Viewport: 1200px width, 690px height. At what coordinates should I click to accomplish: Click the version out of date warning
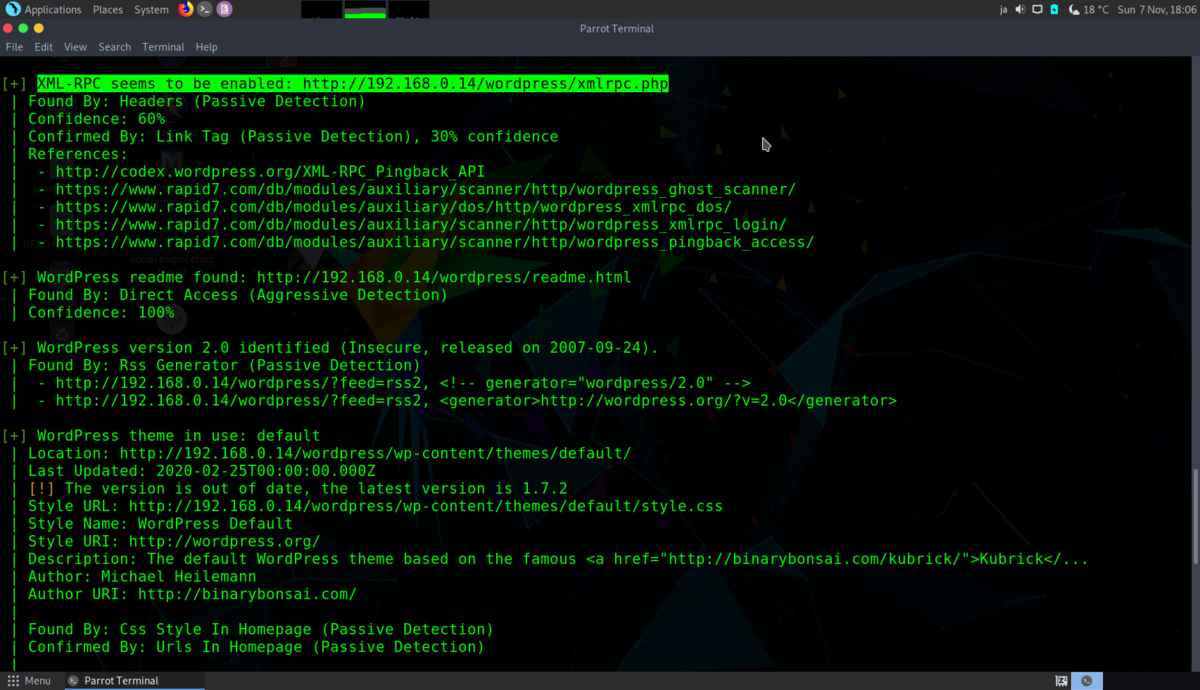(x=298, y=489)
